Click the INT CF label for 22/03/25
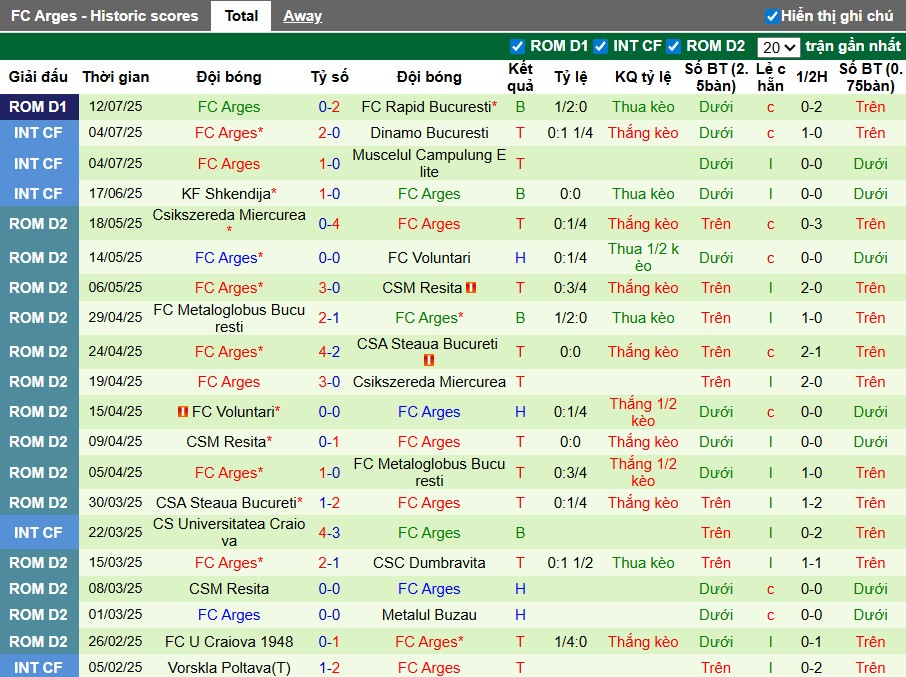906x677 pixels. pyautogui.click(x=38, y=533)
